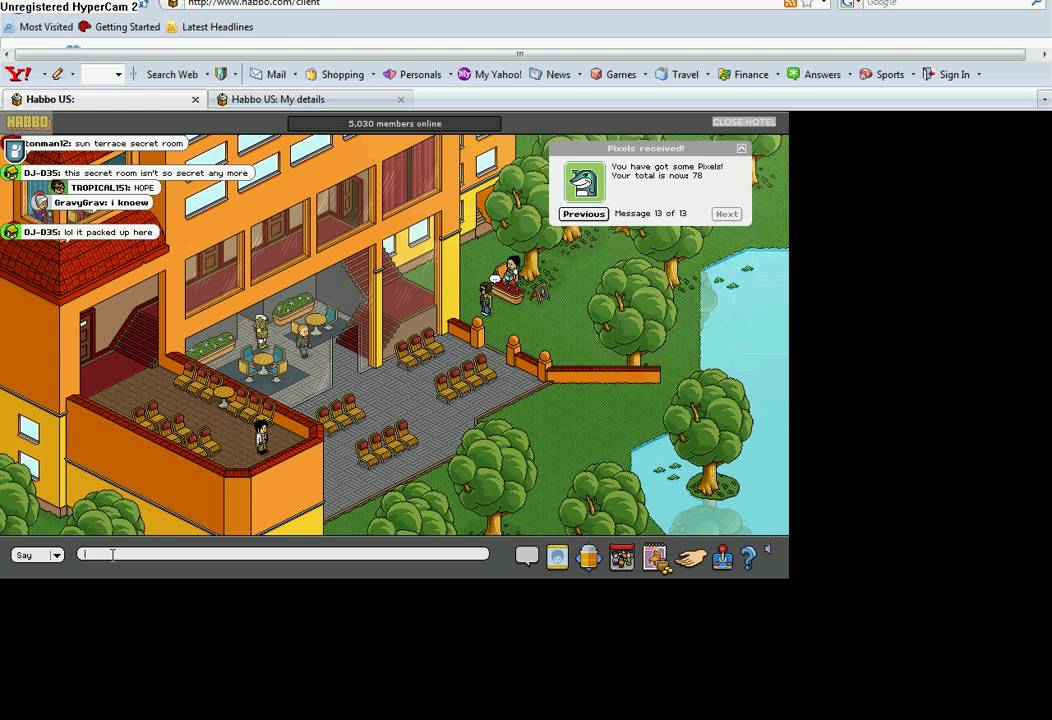The height and width of the screenshot is (720, 1052).
Task: Open the Sign In dropdown arrow
Action: pos(979,74)
